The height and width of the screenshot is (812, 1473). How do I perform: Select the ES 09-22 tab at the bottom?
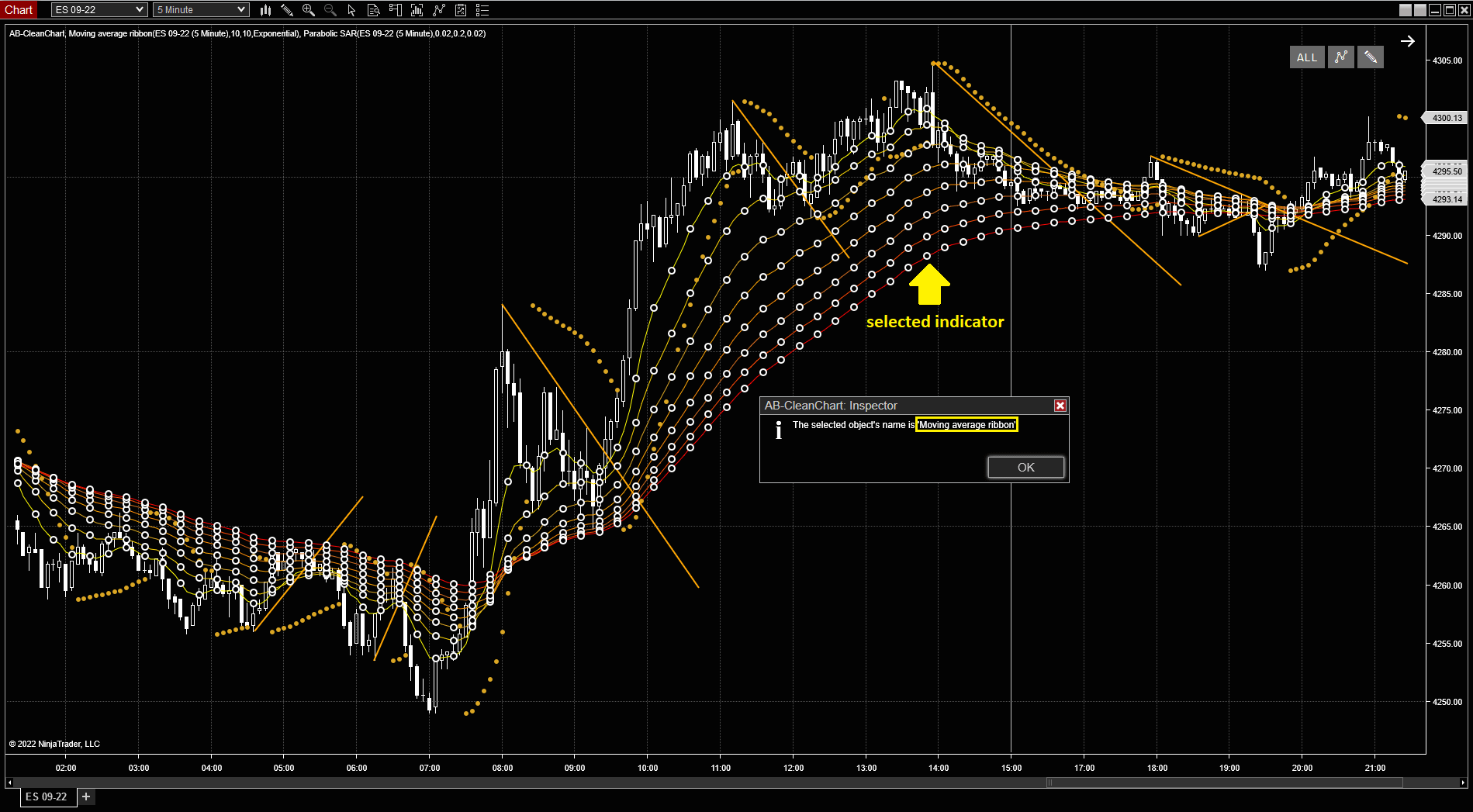coord(47,796)
